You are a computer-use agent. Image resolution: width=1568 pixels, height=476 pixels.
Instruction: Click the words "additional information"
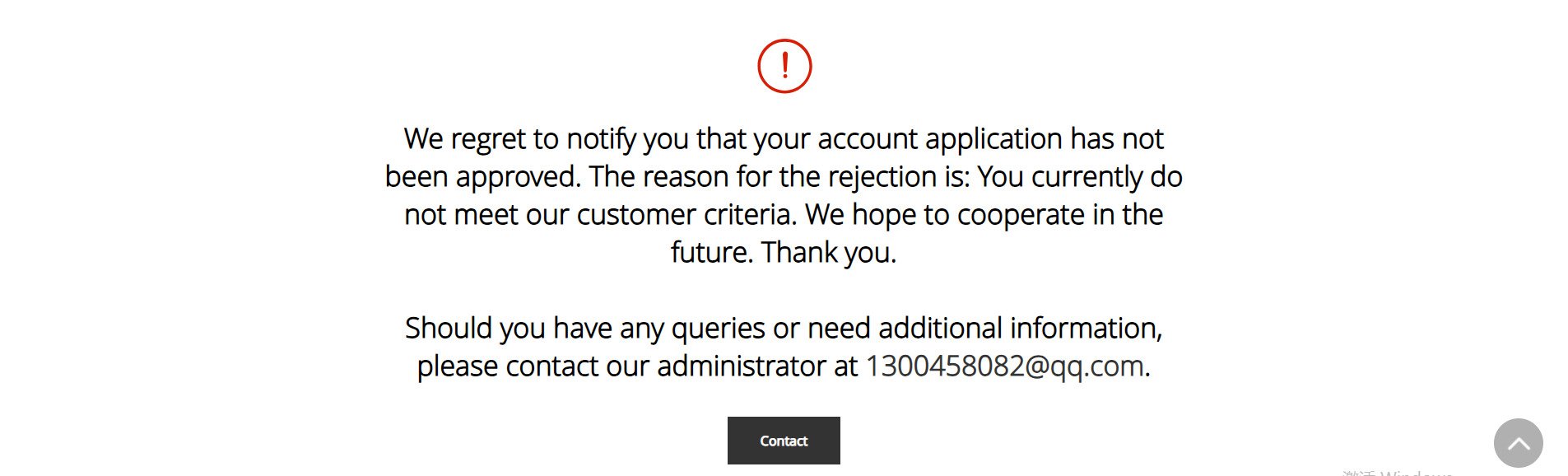point(1020,329)
